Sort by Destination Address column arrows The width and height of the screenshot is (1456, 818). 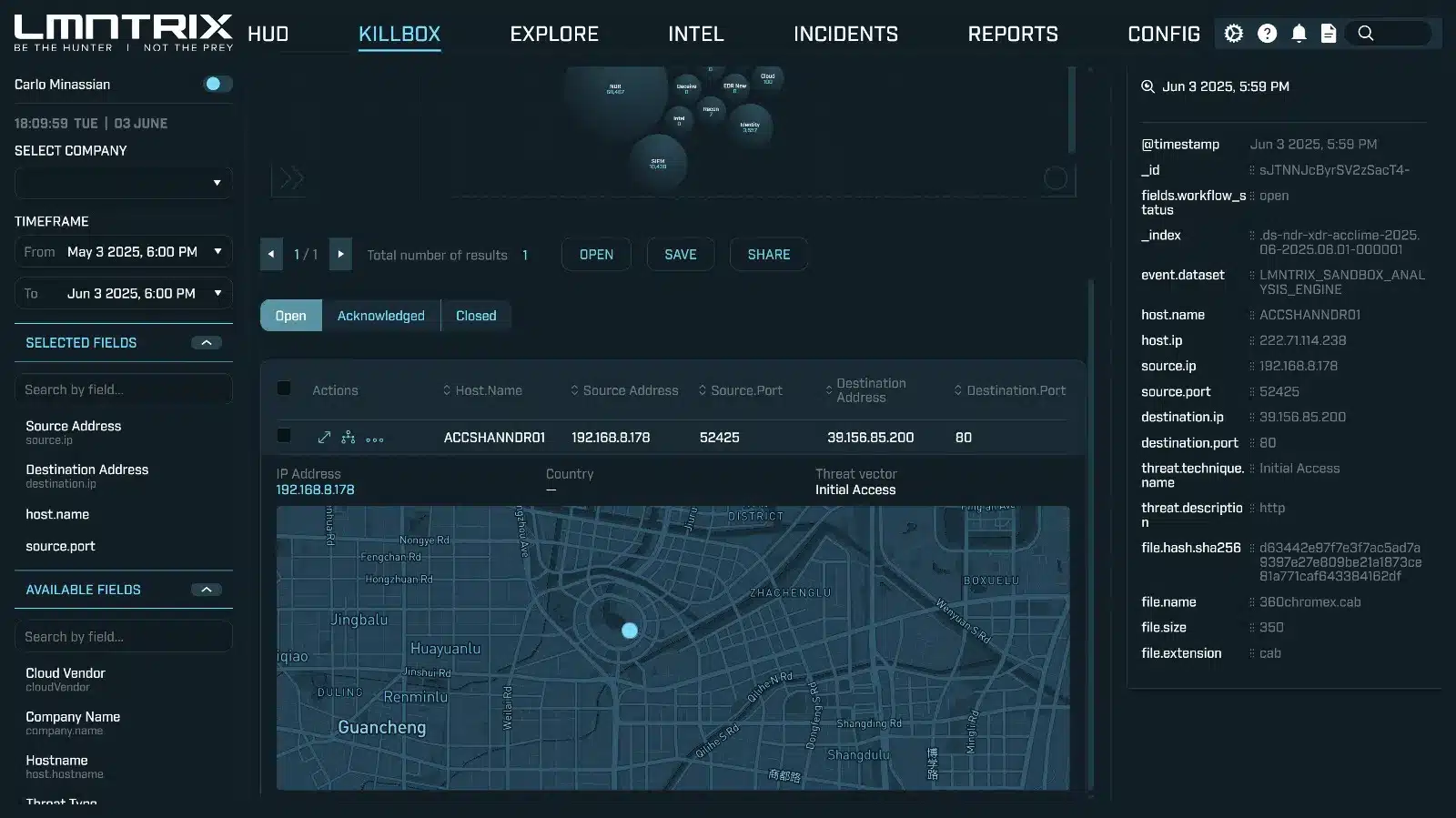(x=829, y=390)
